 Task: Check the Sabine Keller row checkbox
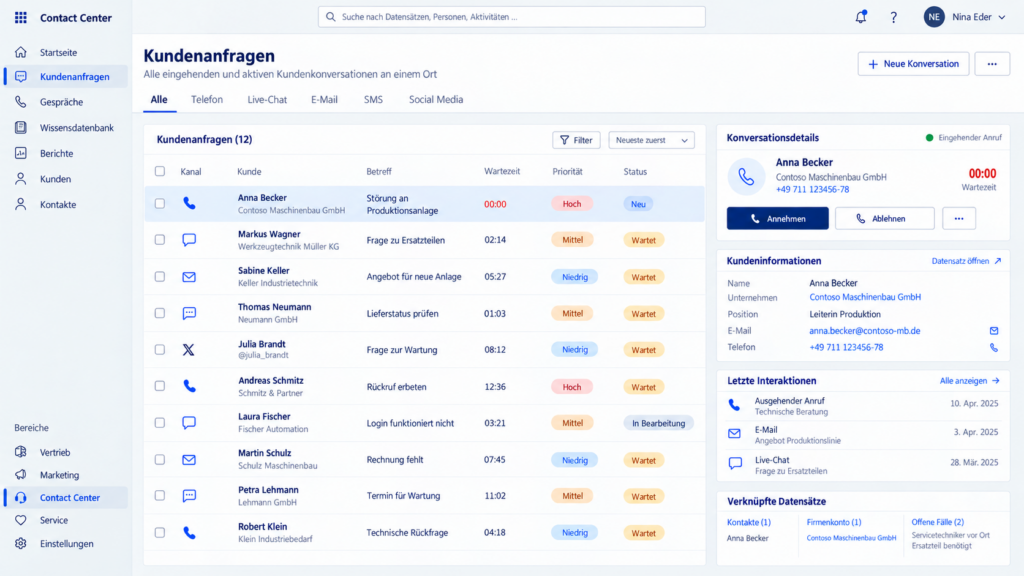coord(159,277)
